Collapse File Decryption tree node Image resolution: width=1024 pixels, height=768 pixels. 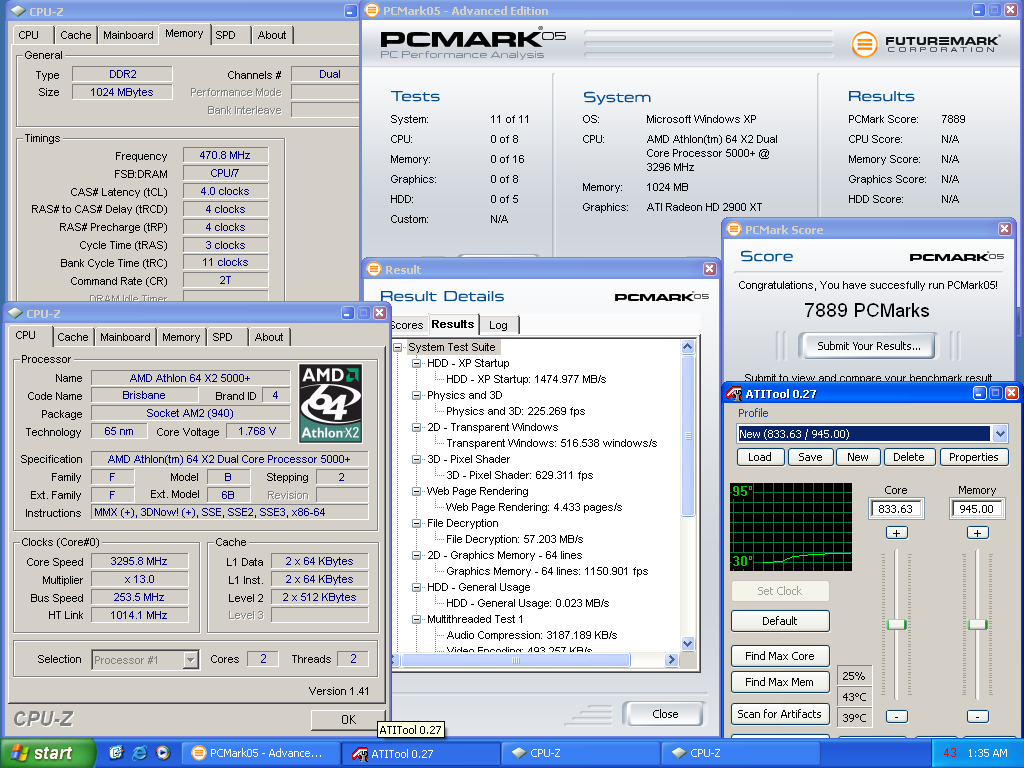pyautogui.click(x=416, y=524)
